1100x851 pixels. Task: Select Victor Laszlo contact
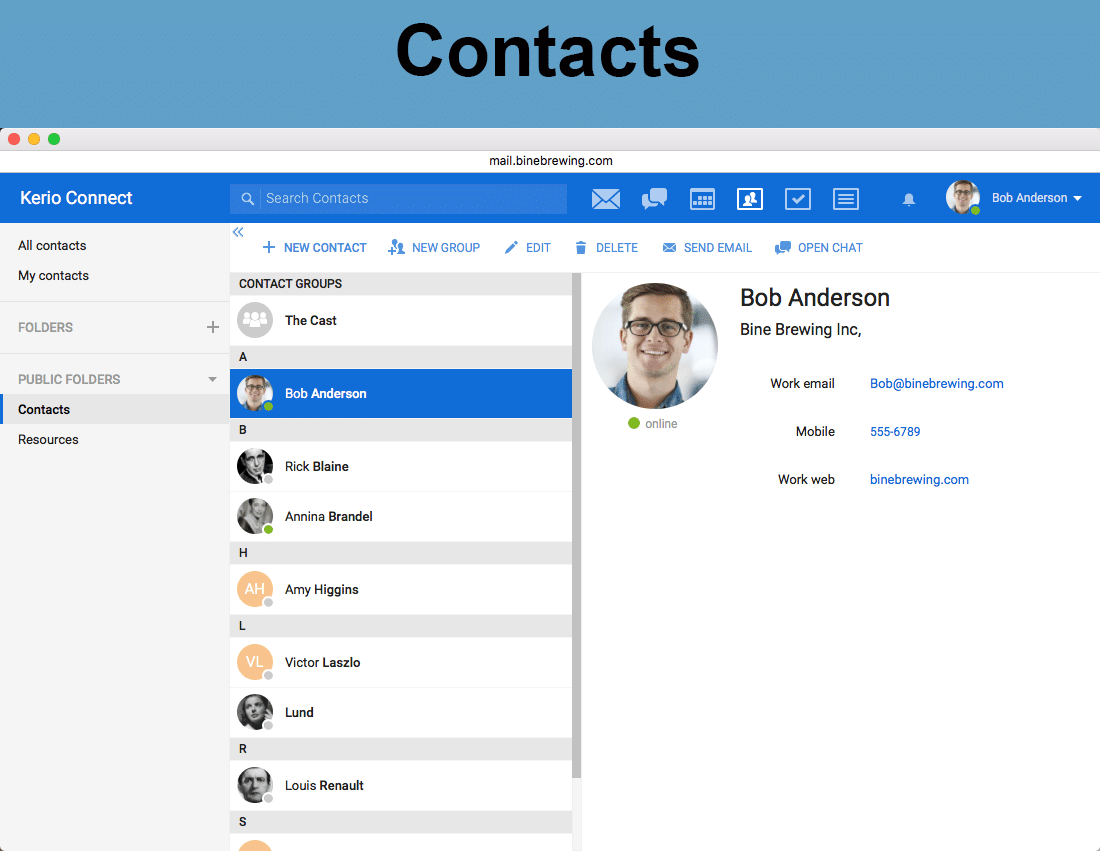click(x=401, y=662)
